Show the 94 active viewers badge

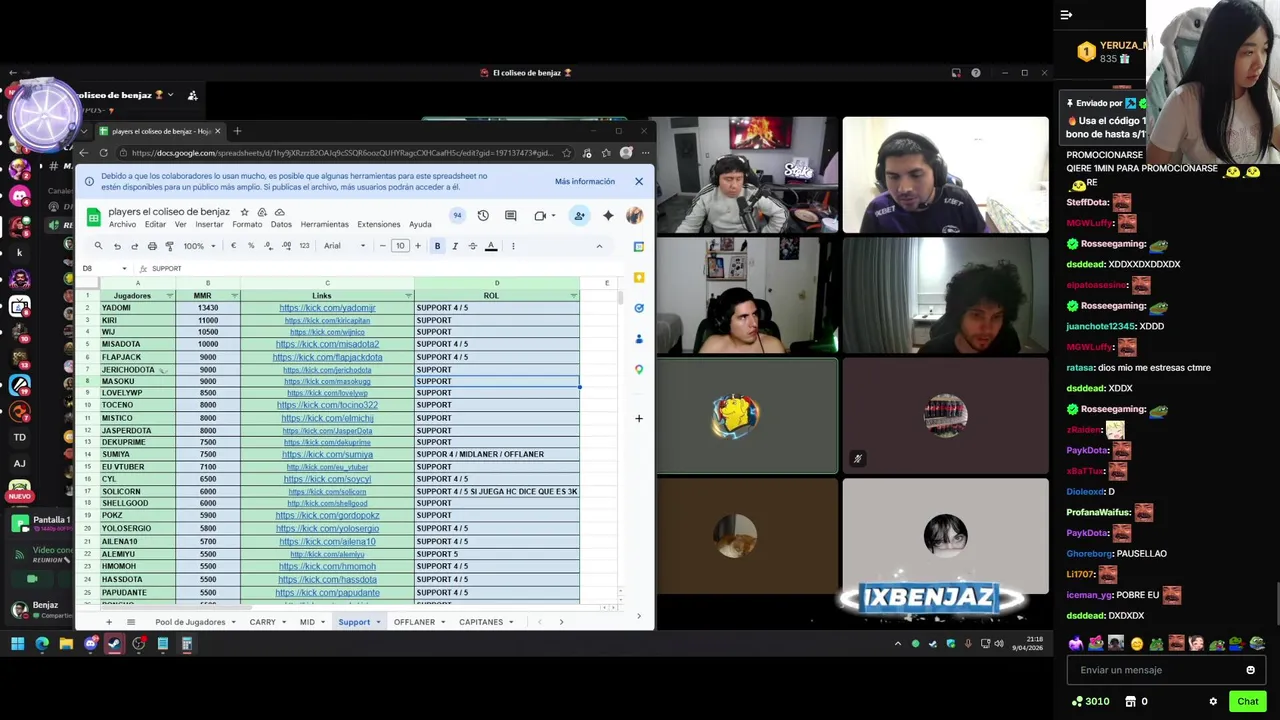457,216
